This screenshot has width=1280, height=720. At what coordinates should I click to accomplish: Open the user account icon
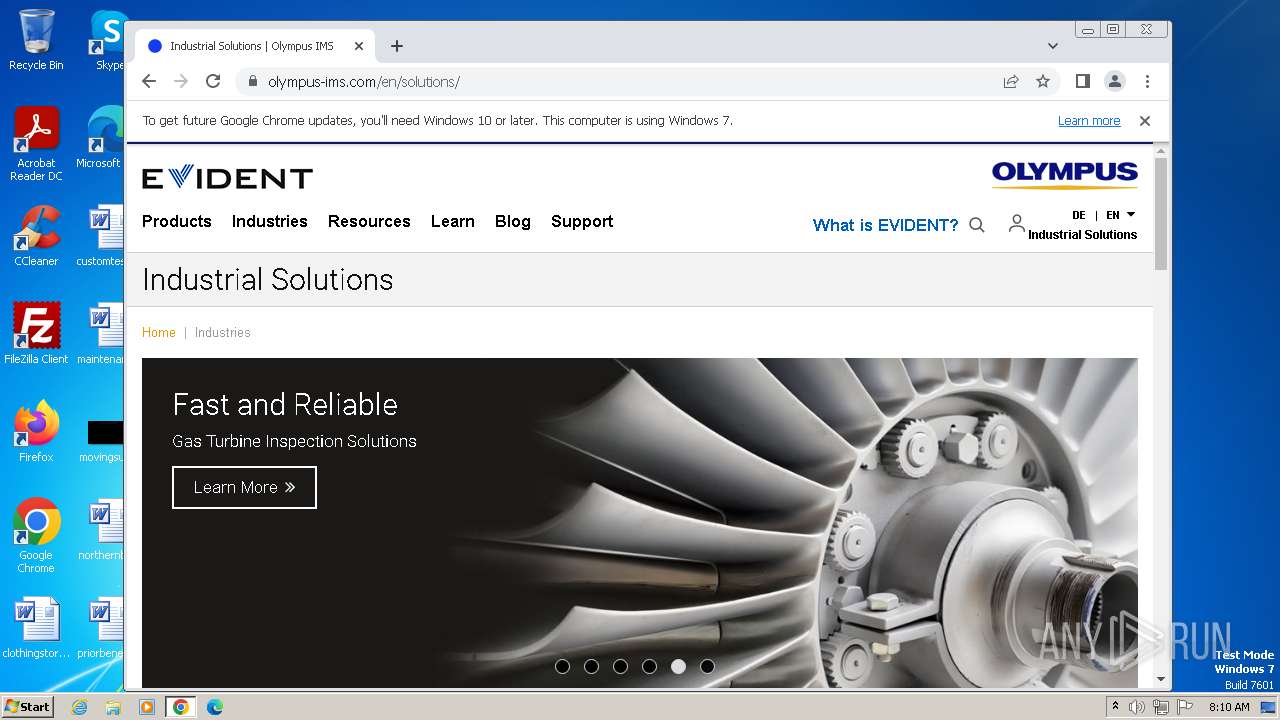click(1016, 223)
